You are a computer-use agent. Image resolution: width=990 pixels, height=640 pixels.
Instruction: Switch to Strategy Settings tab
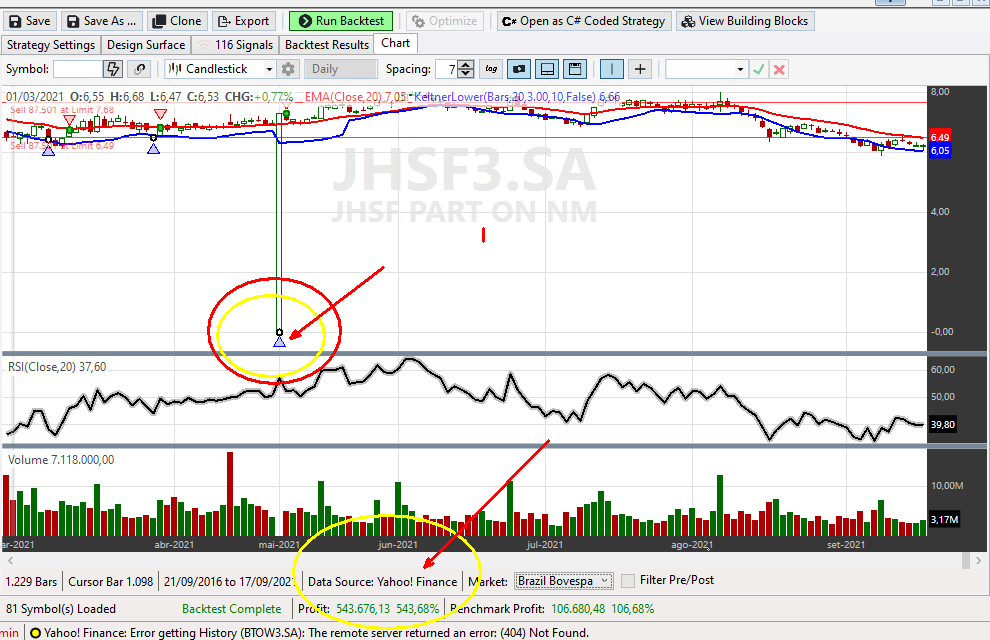51,45
